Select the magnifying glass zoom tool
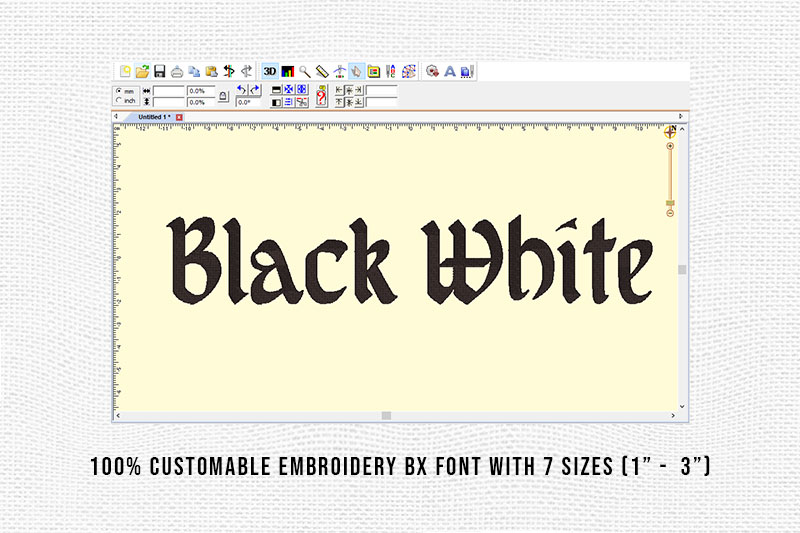 click(305, 71)
